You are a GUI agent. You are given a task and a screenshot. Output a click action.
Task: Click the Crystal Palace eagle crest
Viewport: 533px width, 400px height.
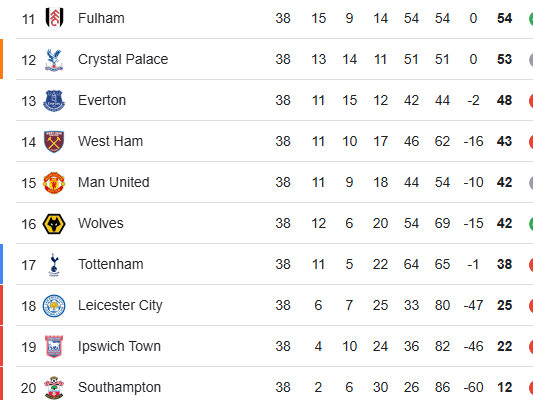pyautogui.click(x=54, y=60)
